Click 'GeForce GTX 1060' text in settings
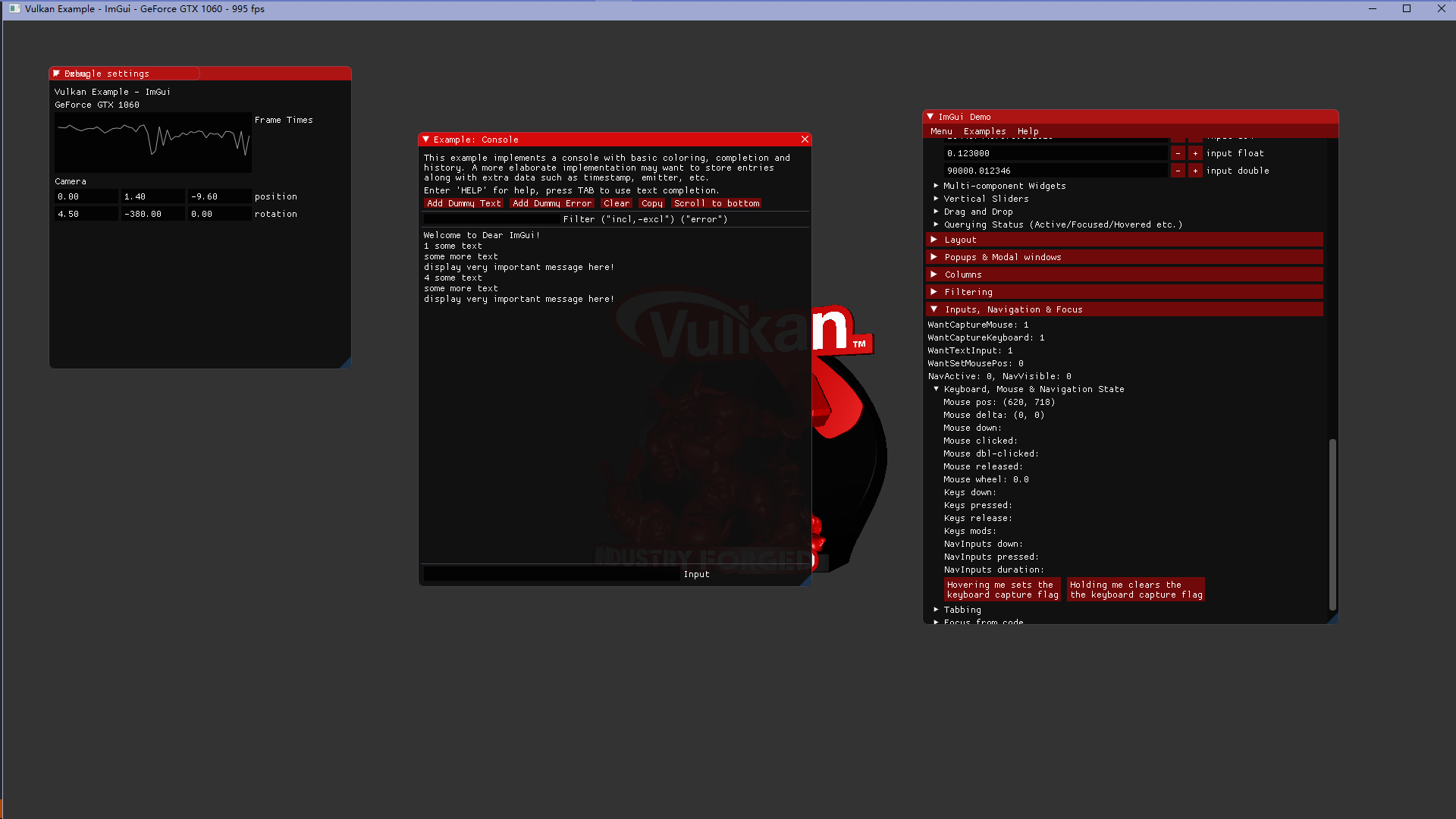This screenshot has width=1456, height=819. click(97, 105)
